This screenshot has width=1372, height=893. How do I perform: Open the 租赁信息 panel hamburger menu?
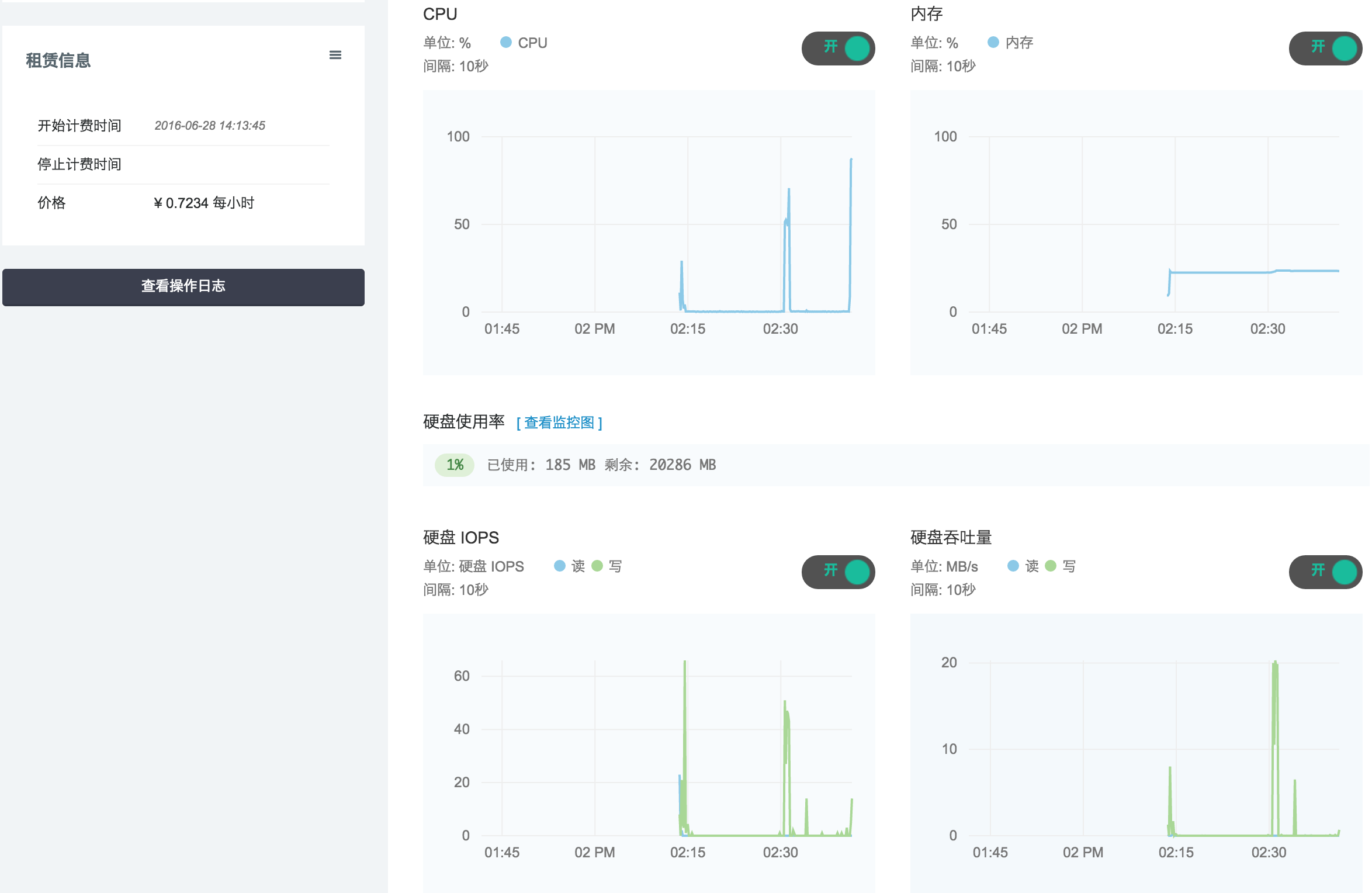pos(335,55)
